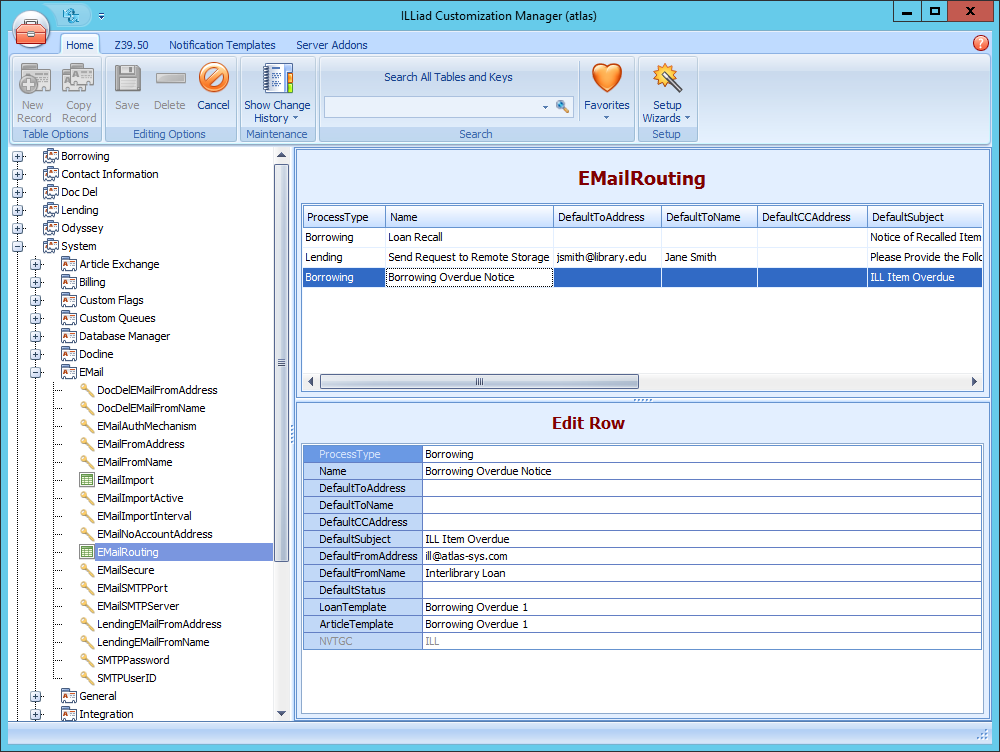Switch to the Z39.50 tab
1000x752 pixels.
point(131,45)
